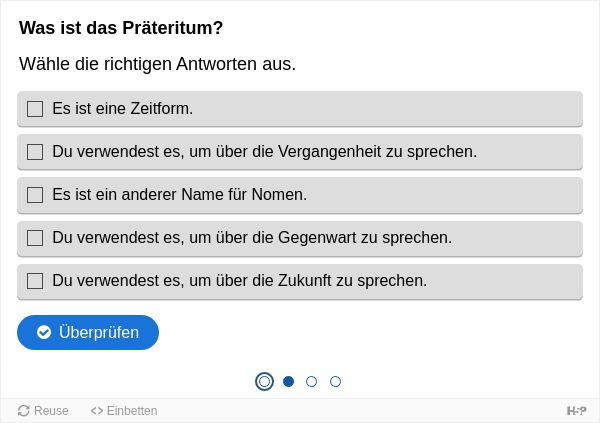Viewport: 600px width, 423px height.
Task: Select the filled second progress dot
Action: click(x=289, y=381)
